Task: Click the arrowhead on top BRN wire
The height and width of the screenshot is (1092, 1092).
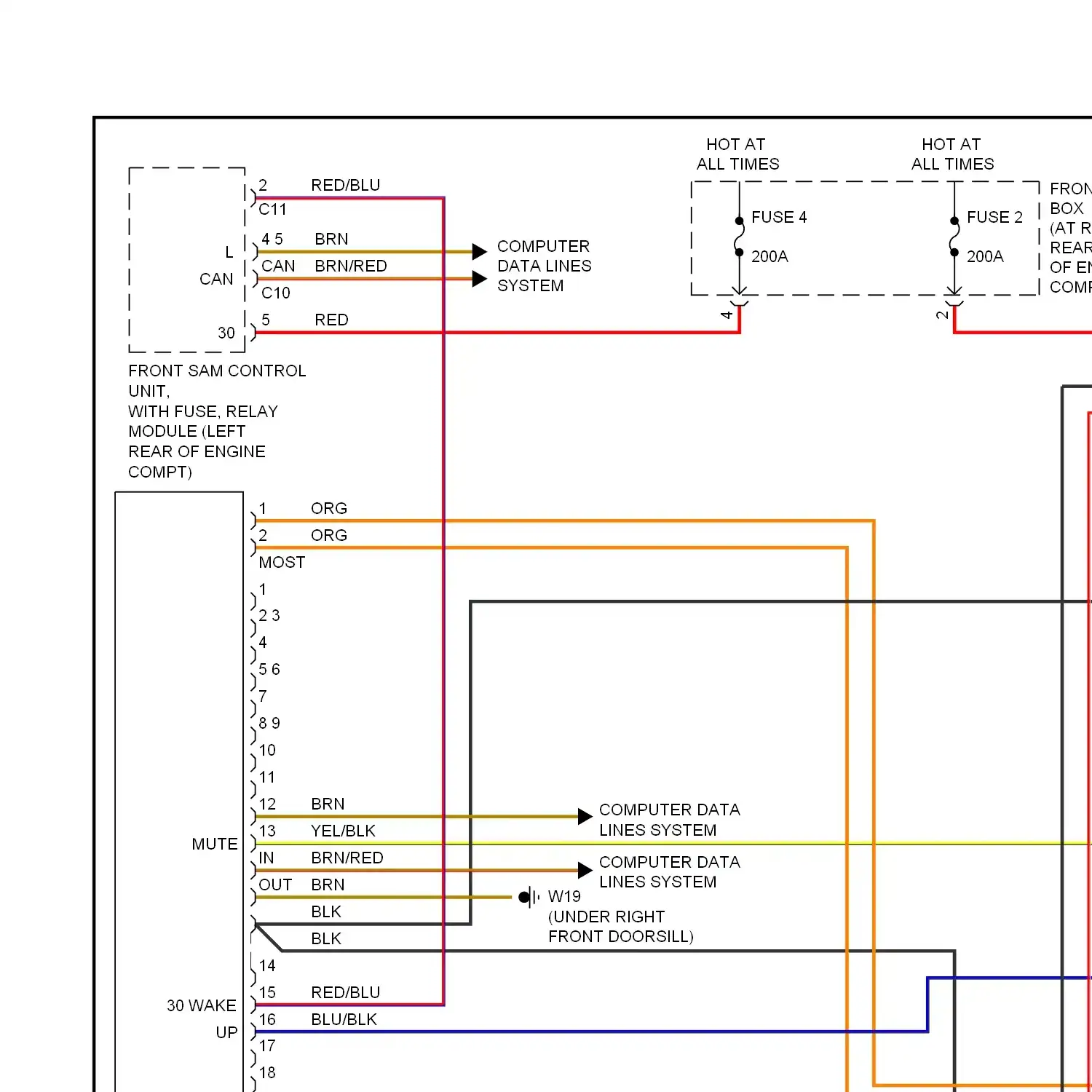Action: (479, 252)
